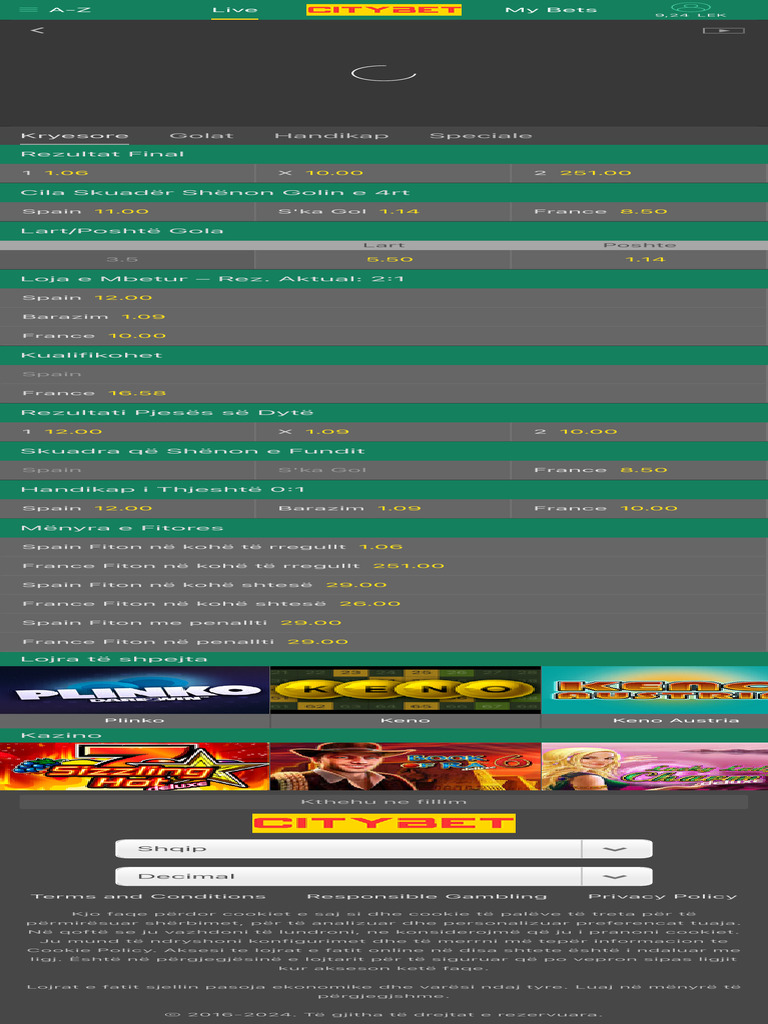Launch Sizzling Hot deluxe slot
Image resolution: width=768 pixels, height=1024 pixels.
pos(135,766)
